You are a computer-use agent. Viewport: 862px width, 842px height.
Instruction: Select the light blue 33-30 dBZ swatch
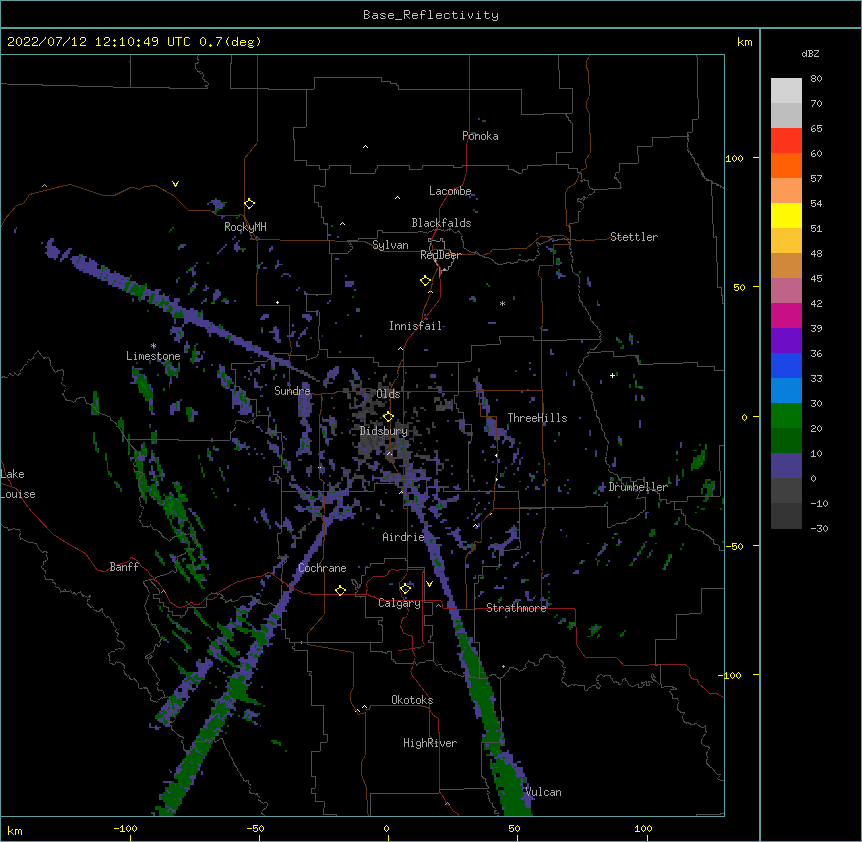(786, 390)
